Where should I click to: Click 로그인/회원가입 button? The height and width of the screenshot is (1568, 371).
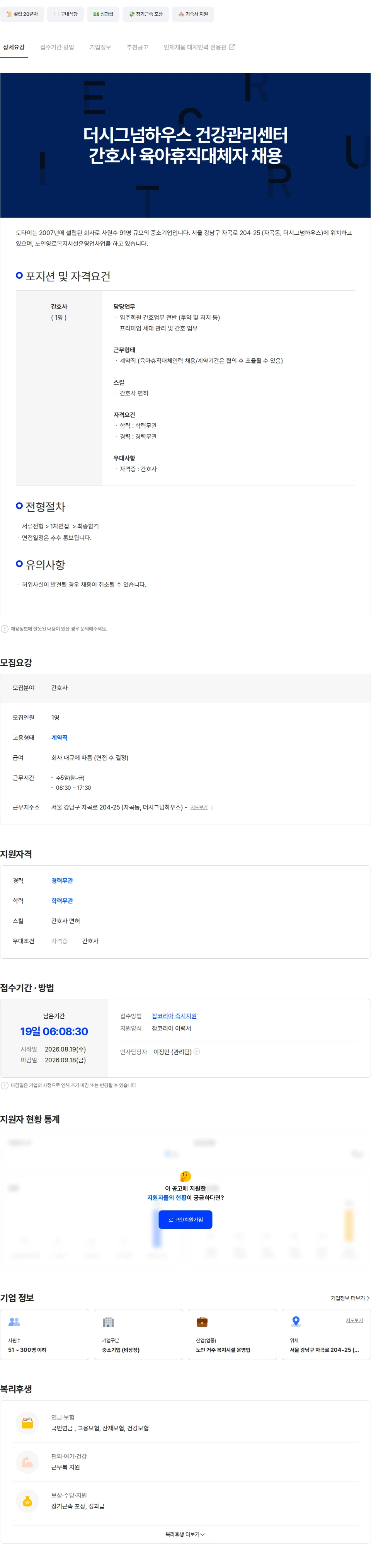(185, 1219)
